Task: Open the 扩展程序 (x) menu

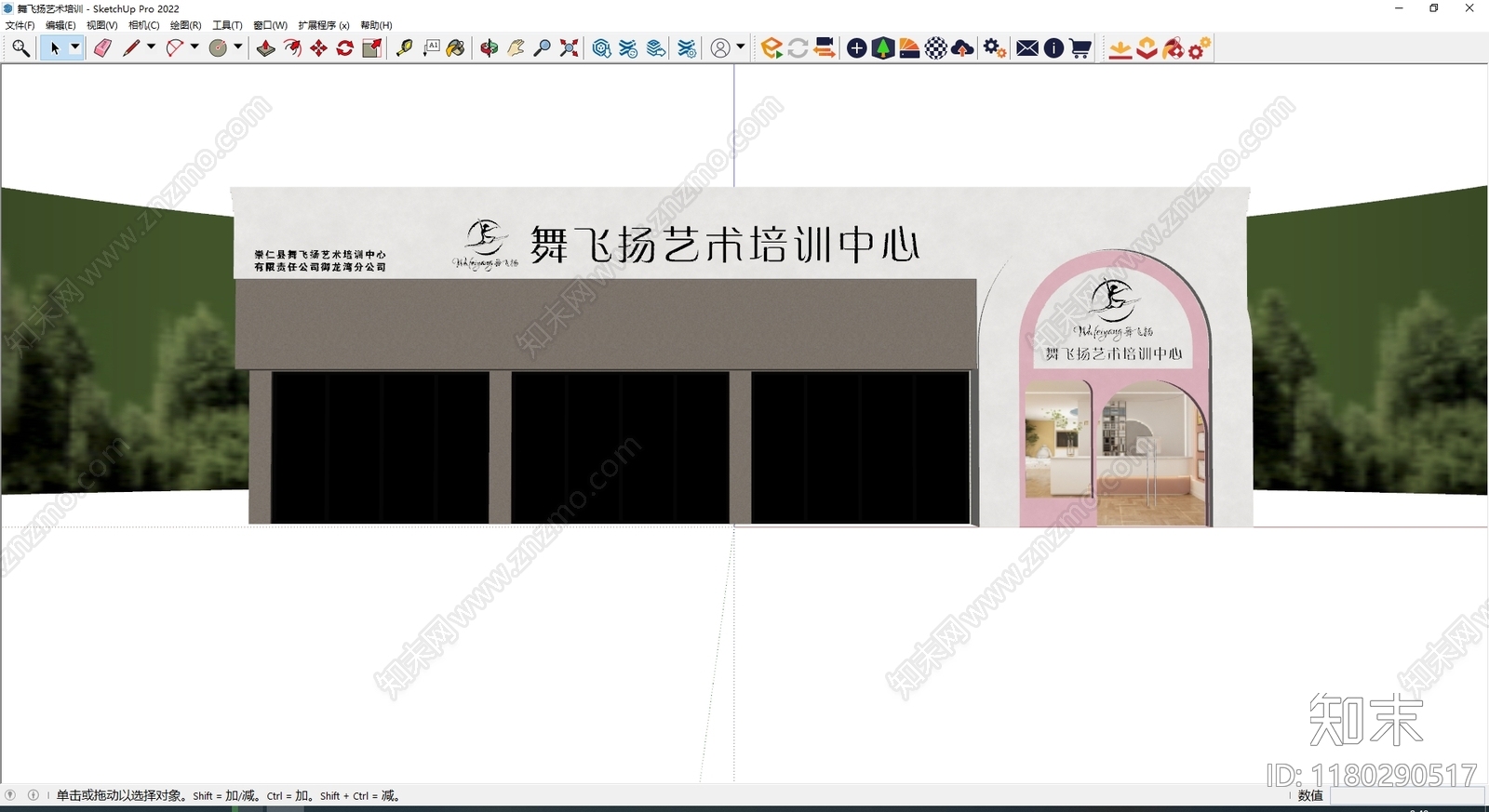Action: pos(324,25)
